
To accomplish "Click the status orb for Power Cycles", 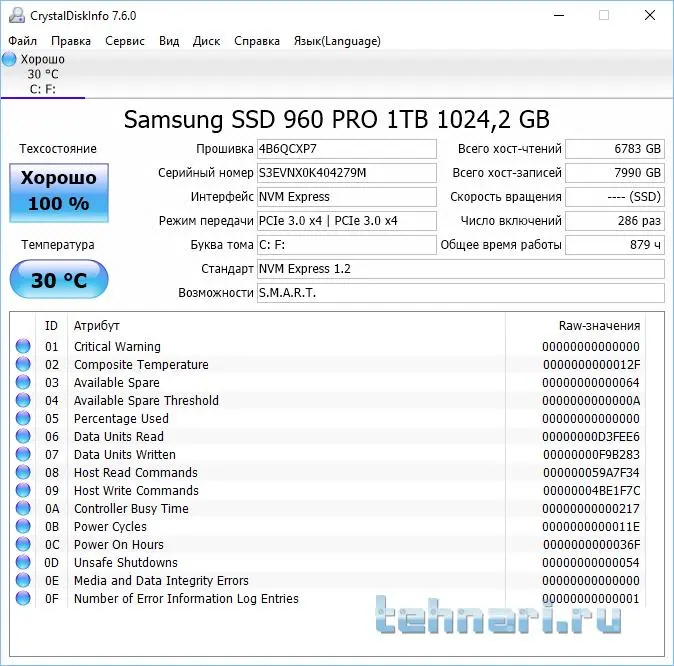I will pyautogui.click(x=23, y=526).
